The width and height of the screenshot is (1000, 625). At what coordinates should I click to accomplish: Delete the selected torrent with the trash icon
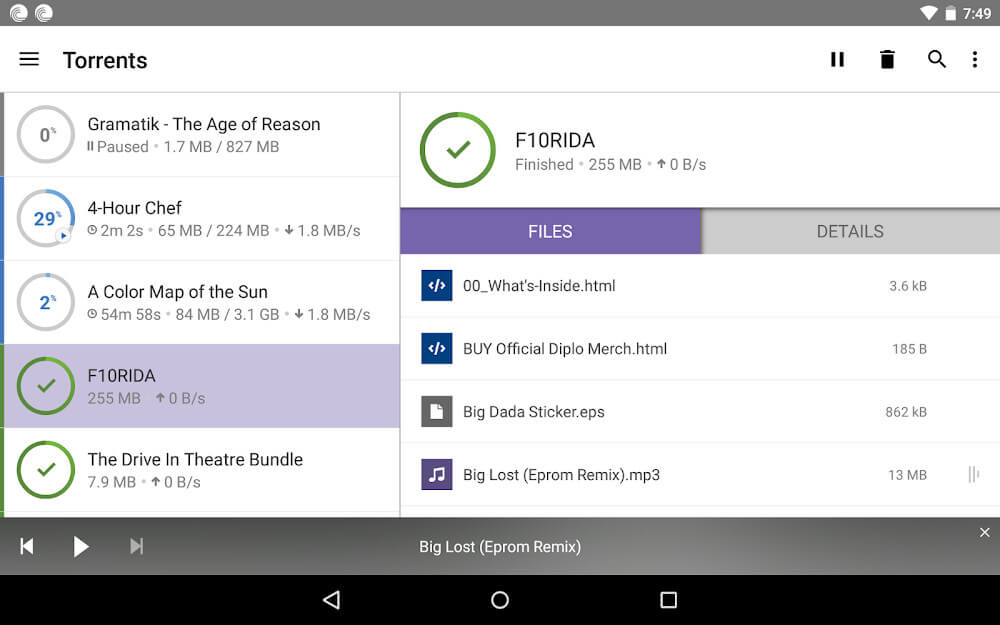(887, 59)
